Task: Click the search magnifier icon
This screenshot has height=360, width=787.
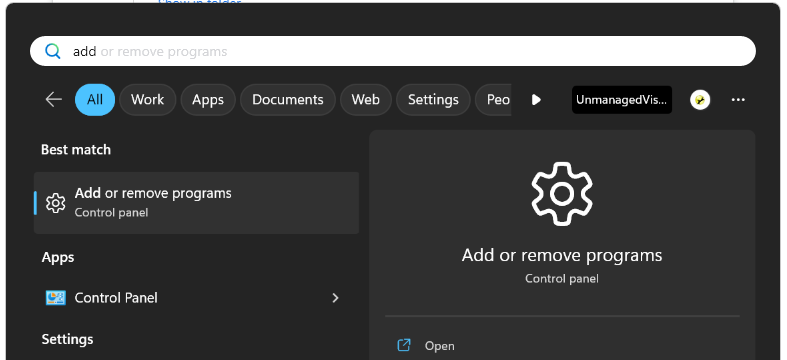Action: click(52, 51)
